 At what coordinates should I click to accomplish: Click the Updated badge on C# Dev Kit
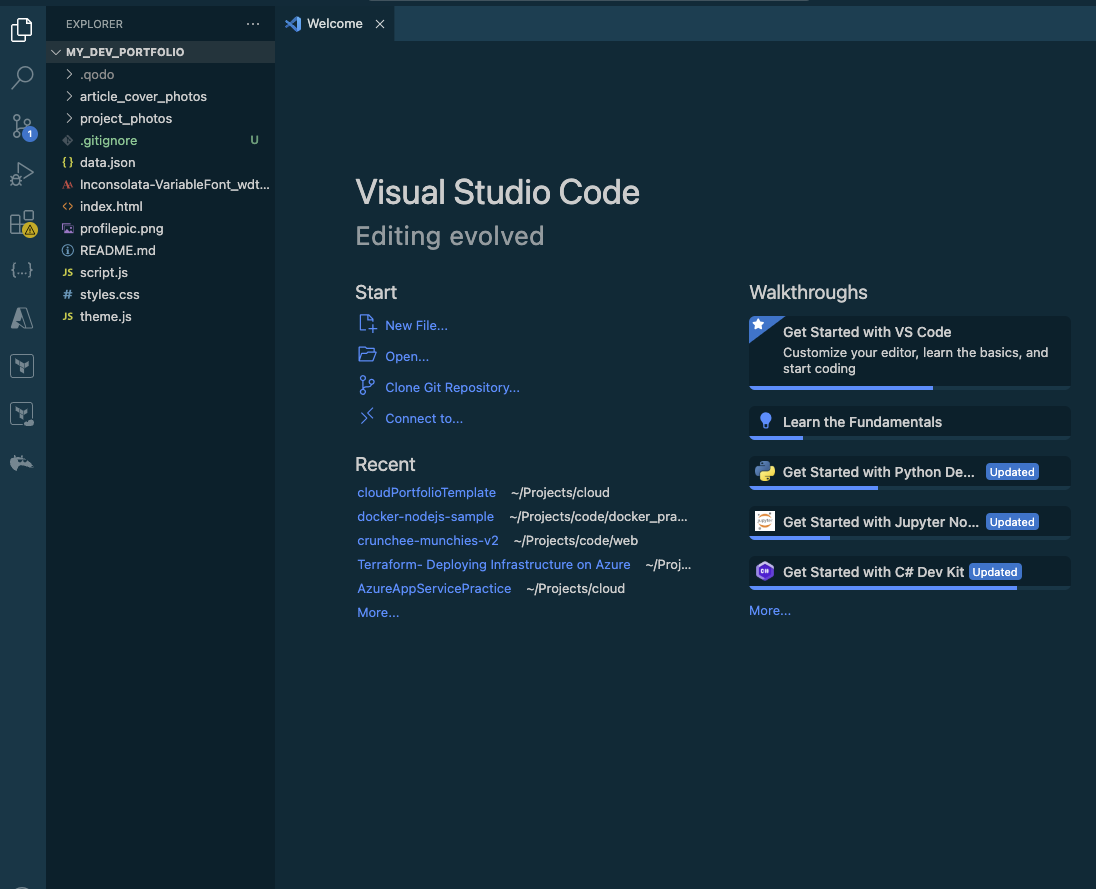click(995, 572)
